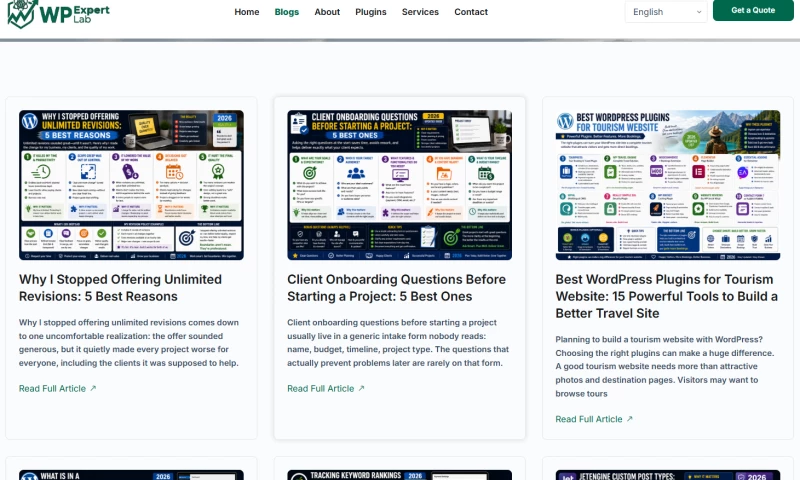Open the Services menu item
This screenshot has width=800, height=480.
click(420, 12)
